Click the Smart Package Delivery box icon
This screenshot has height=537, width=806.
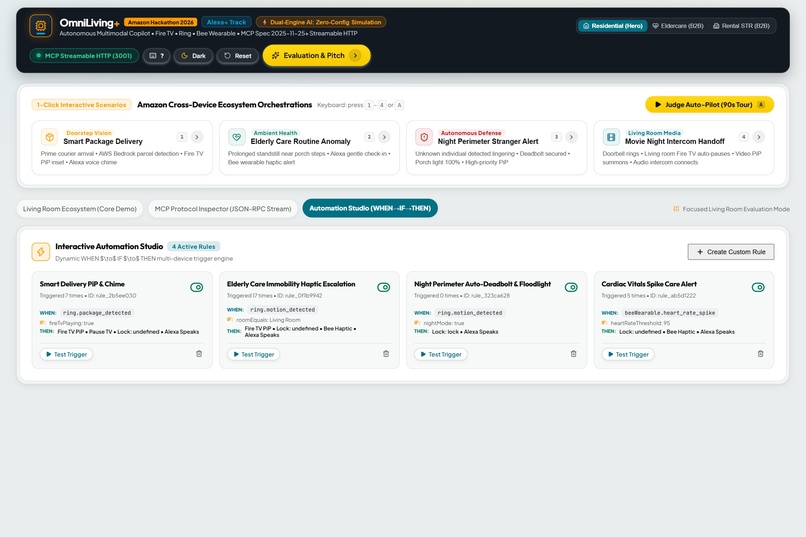click(49, 137)
